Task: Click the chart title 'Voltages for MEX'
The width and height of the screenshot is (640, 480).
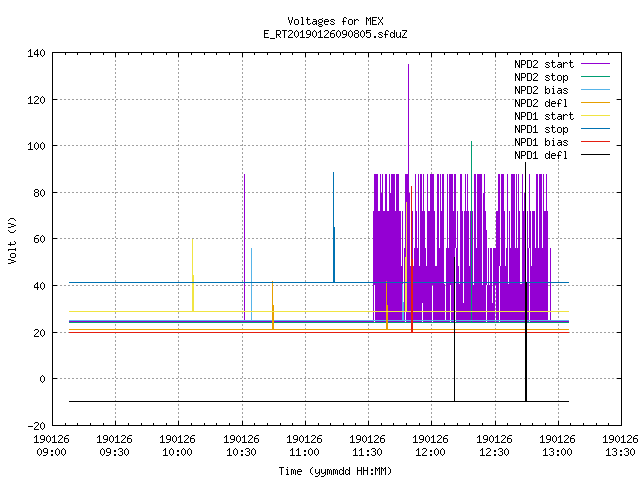Action: [x=335, y=21]
